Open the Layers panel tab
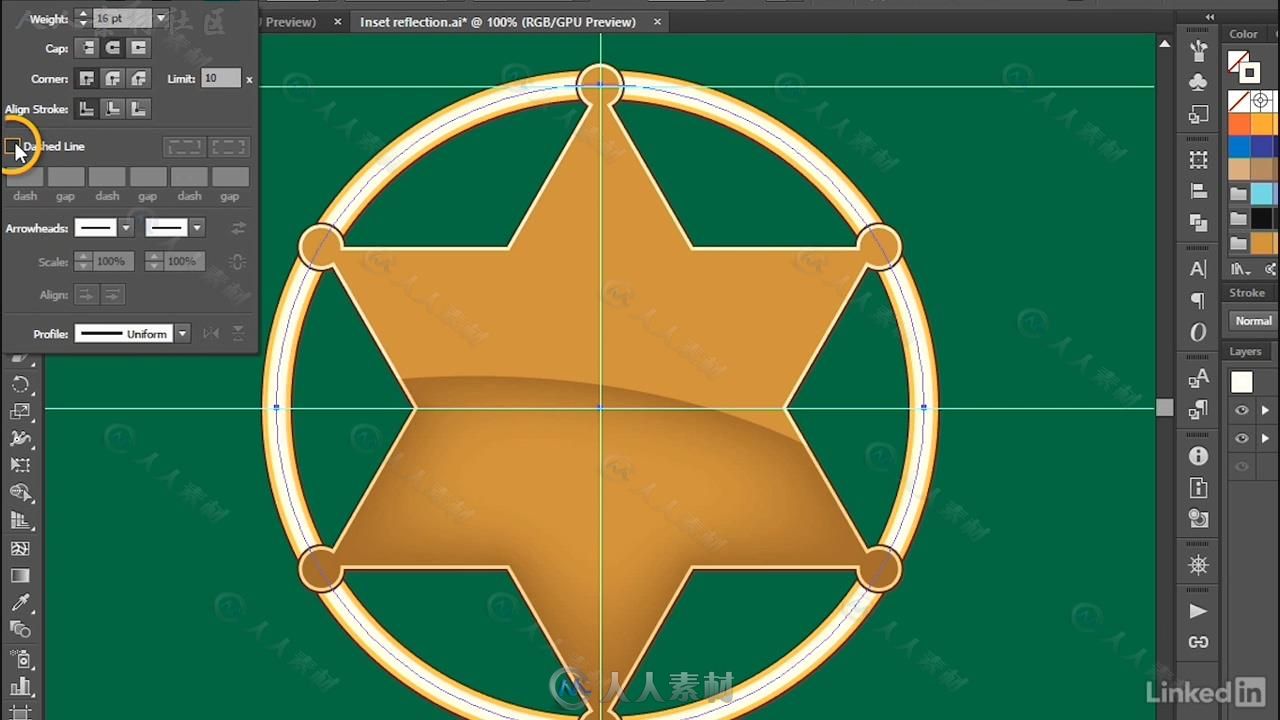 (1245, 351)
